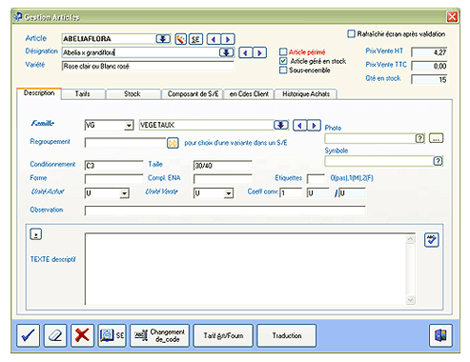Click the Regroupement input field

point(125,143)
